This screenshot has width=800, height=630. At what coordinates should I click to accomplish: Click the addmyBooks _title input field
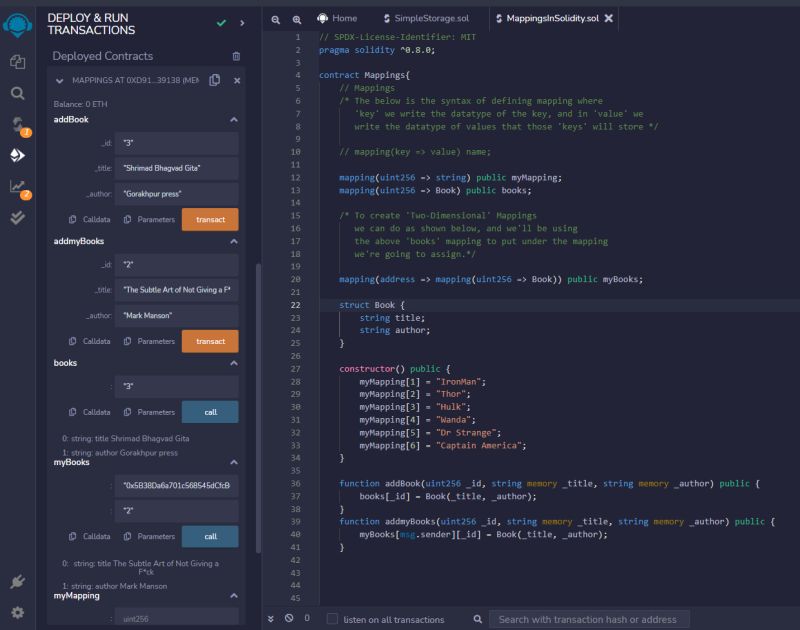[x=177, y=290]
